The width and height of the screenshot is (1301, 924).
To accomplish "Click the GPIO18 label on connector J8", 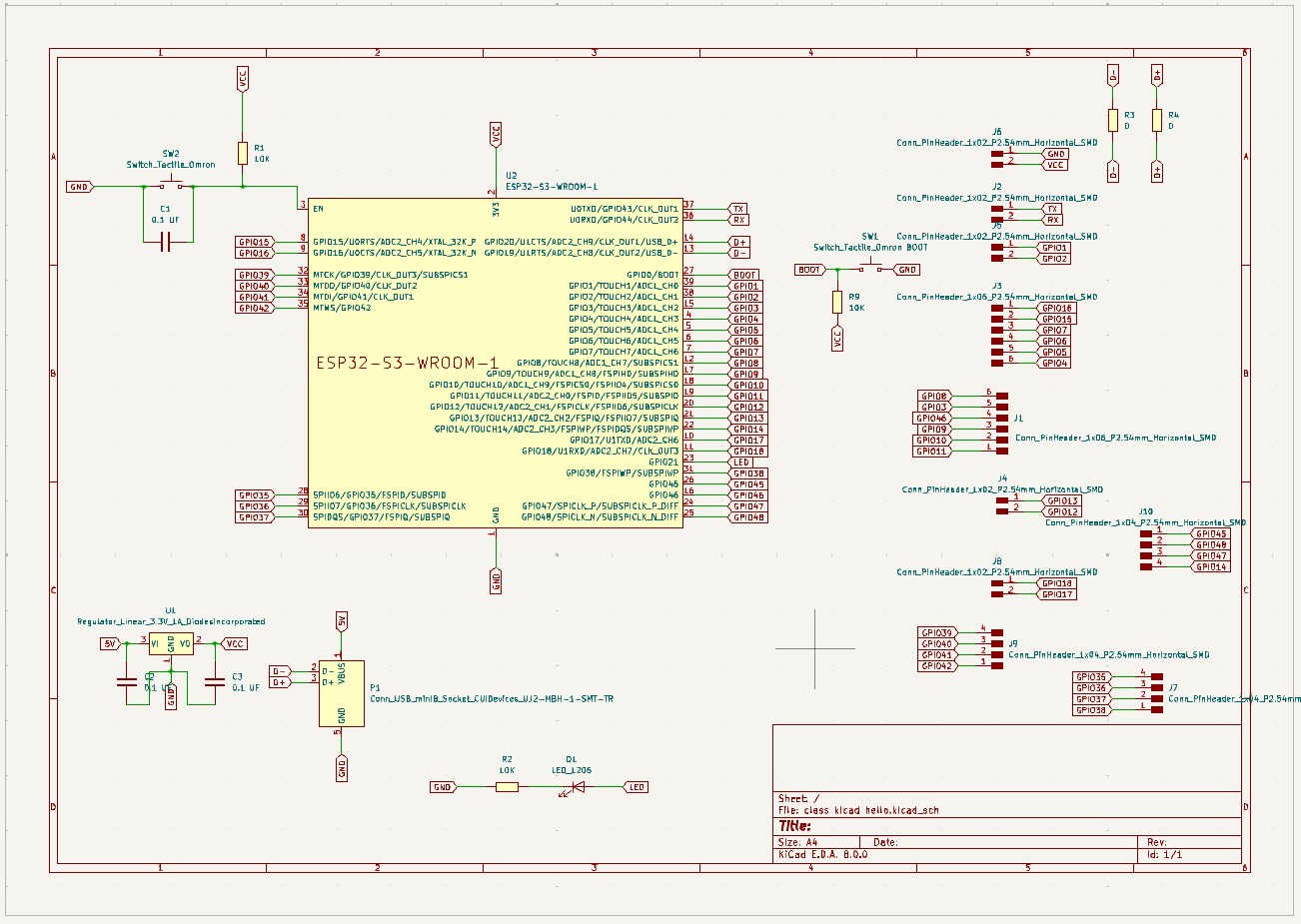I will [1056, 583].
